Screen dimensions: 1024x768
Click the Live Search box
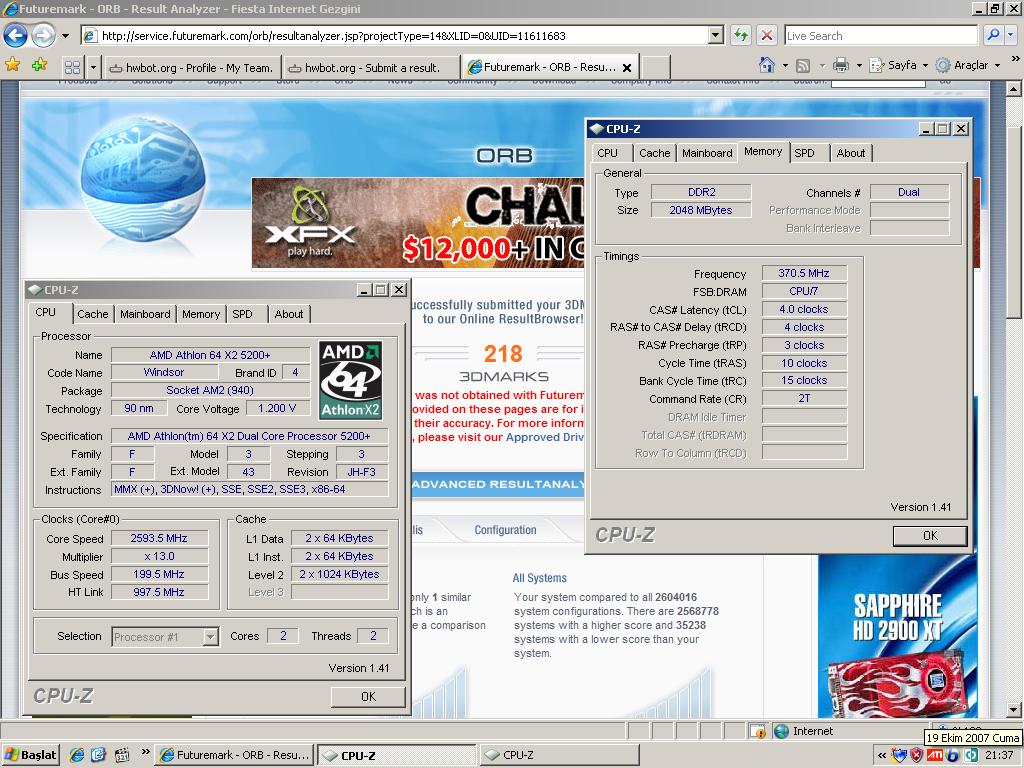[880, 36]
